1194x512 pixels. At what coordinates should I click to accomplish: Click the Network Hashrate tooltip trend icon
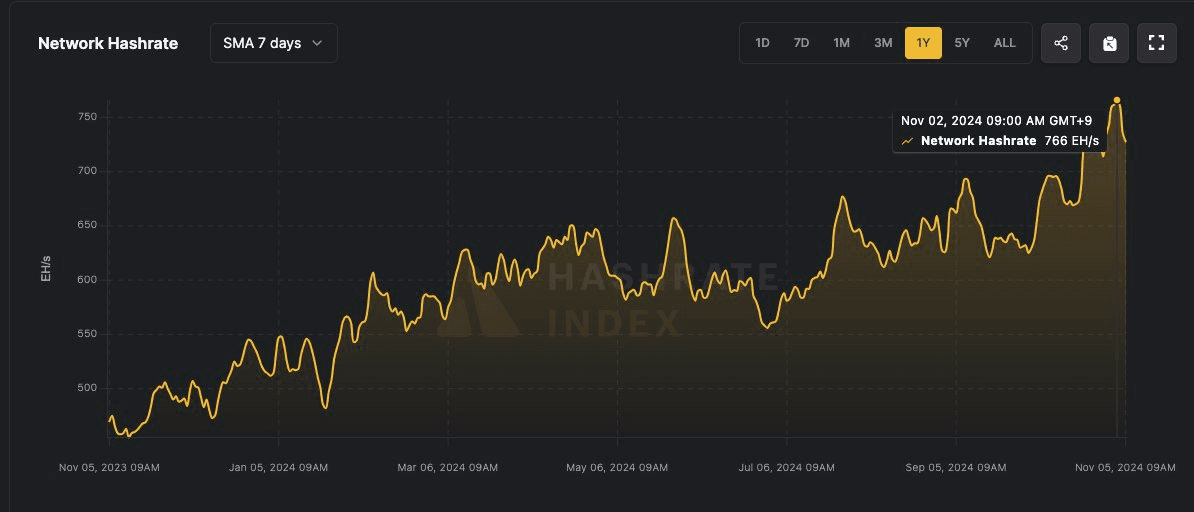coord(907,141)
